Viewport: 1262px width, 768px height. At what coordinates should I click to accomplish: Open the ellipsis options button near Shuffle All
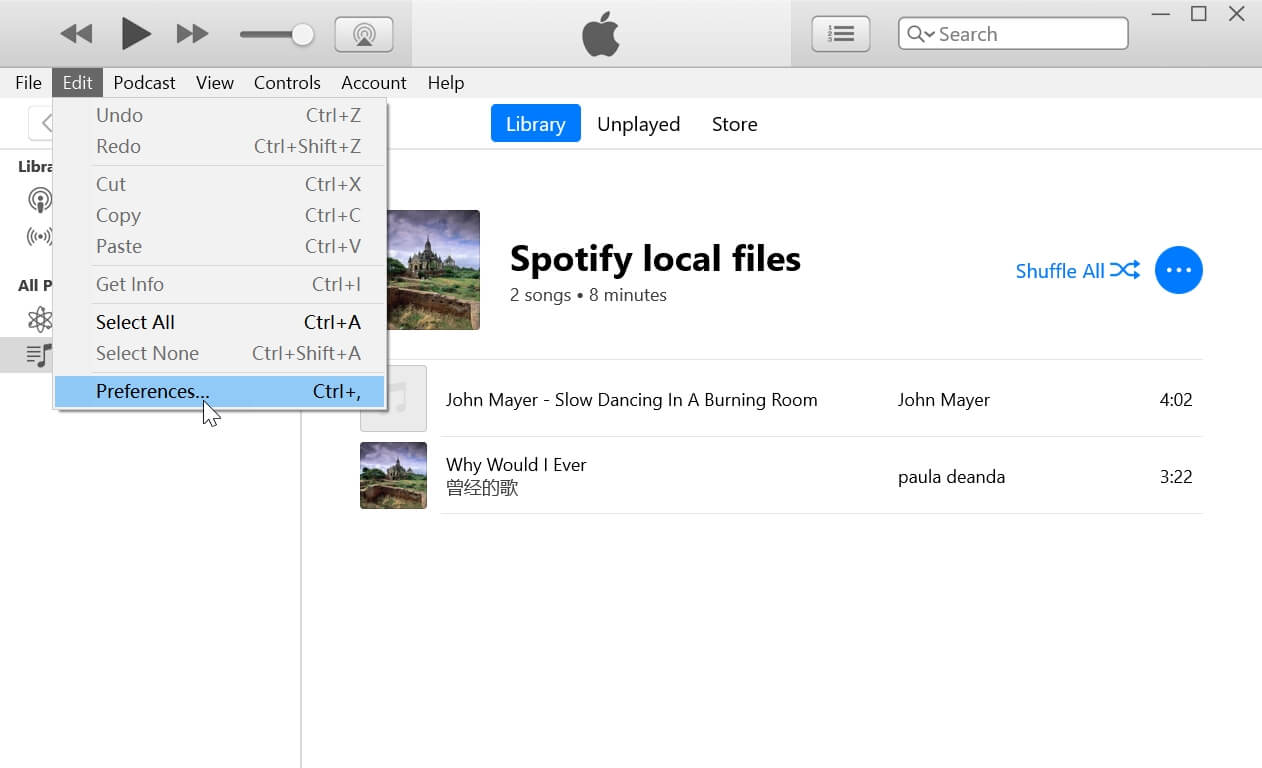click(1178, 270)
